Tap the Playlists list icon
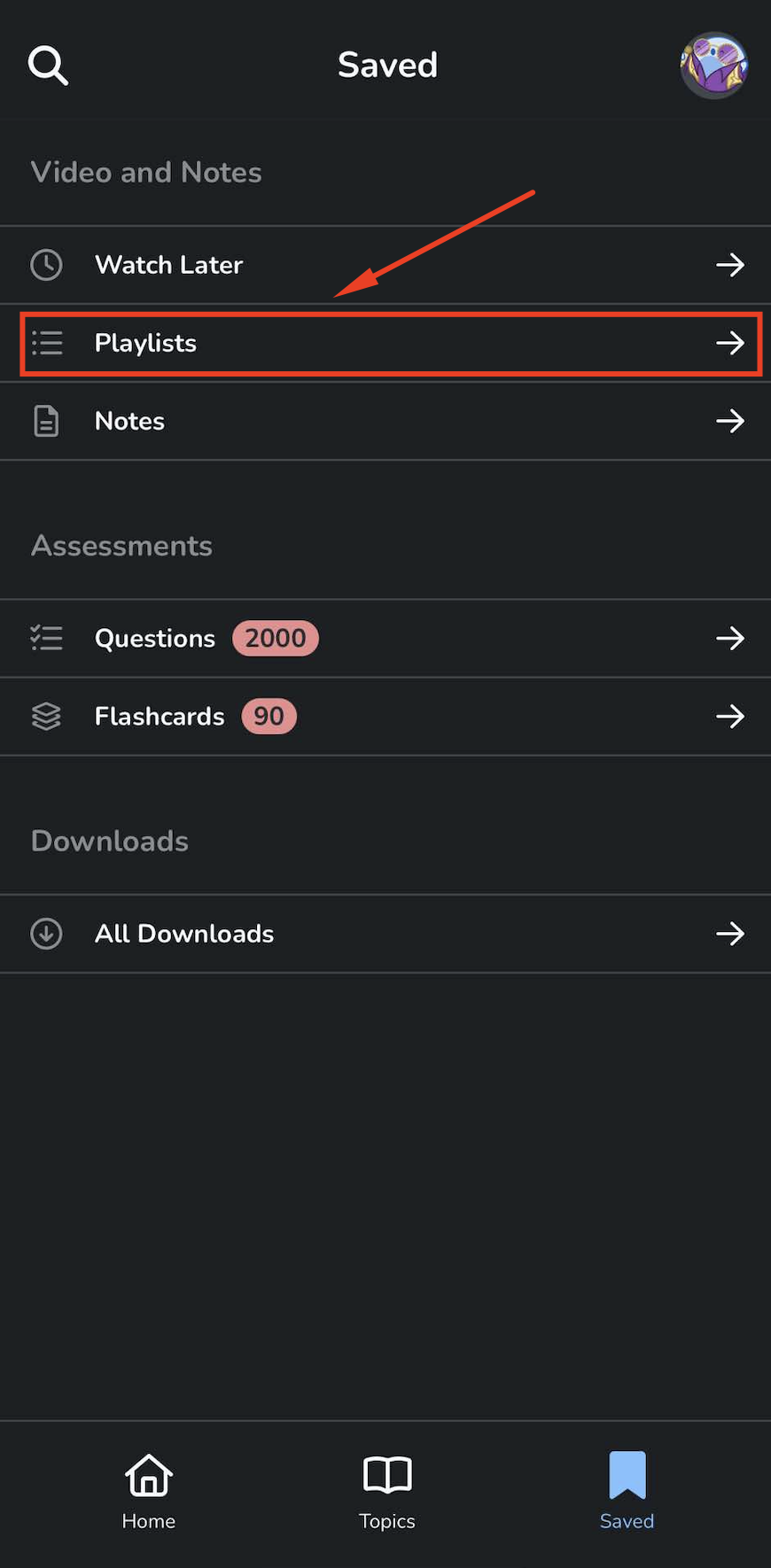This screenshot has height=1568, width=771. click(47, 343)
